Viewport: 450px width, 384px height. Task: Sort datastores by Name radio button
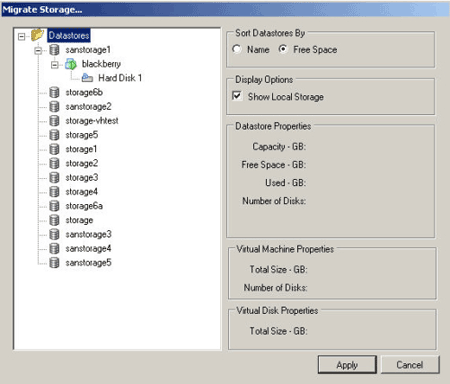(237, 49)
